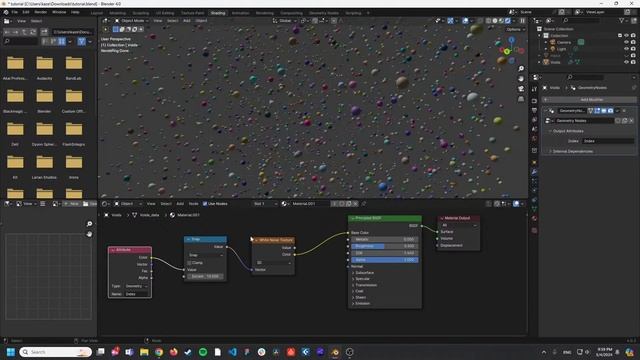Click the Index output attribute field

[x=608, y=141]
